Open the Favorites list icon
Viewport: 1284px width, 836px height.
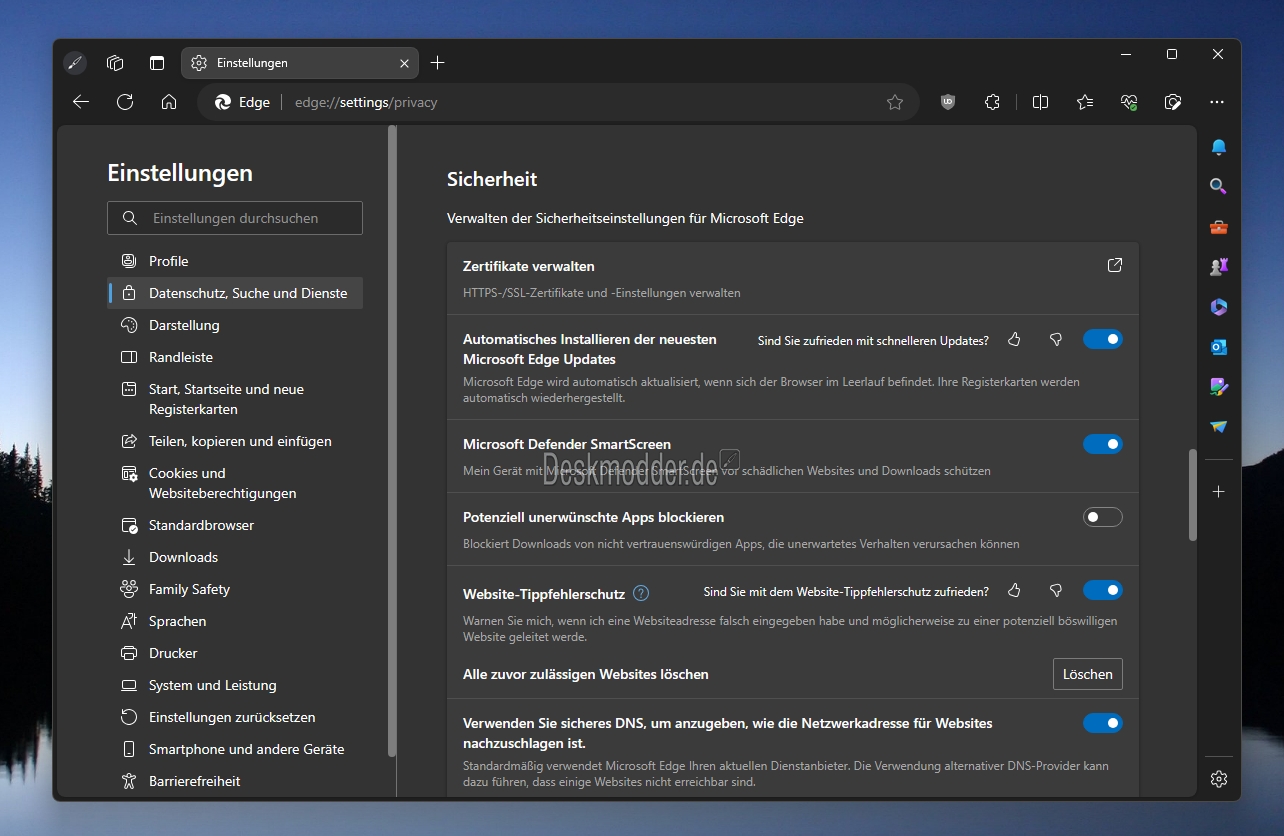click(x=1085, y=102)
